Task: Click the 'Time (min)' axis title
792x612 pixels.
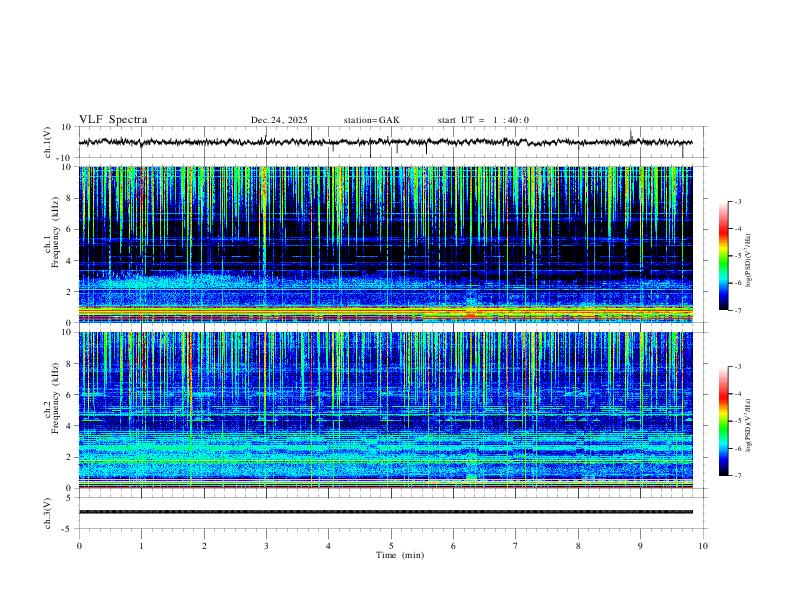Action: pyautogui.click(x=400, y=555)
